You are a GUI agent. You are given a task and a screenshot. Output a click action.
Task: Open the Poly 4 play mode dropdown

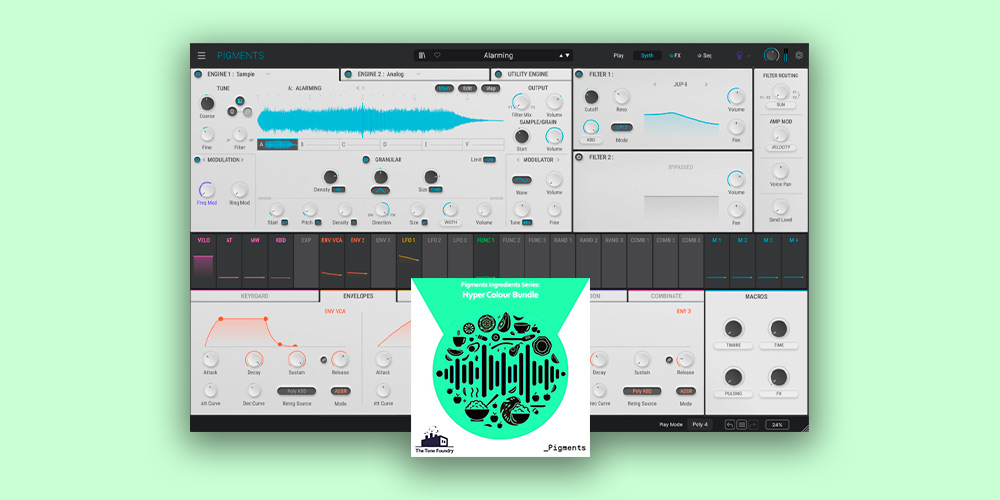click(x=700, y=424)
